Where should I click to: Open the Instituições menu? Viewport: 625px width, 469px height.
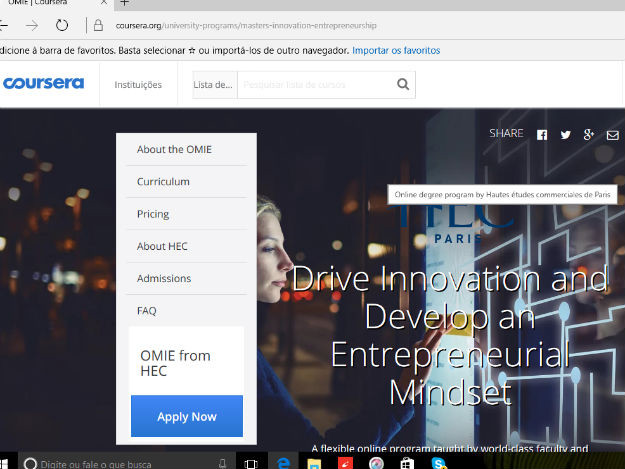(138, 85)
